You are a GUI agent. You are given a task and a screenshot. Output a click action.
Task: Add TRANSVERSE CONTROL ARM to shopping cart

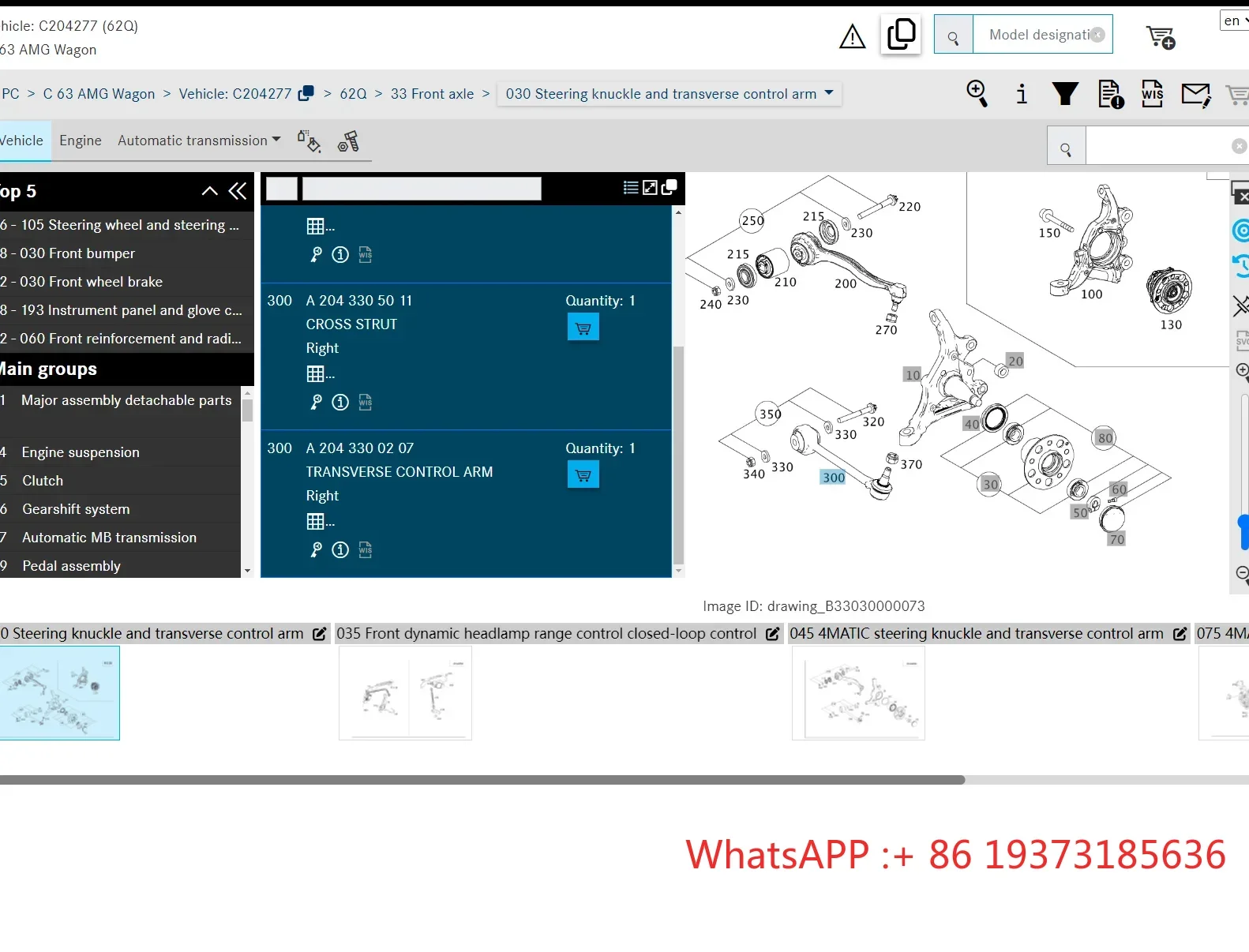[583, 475]
